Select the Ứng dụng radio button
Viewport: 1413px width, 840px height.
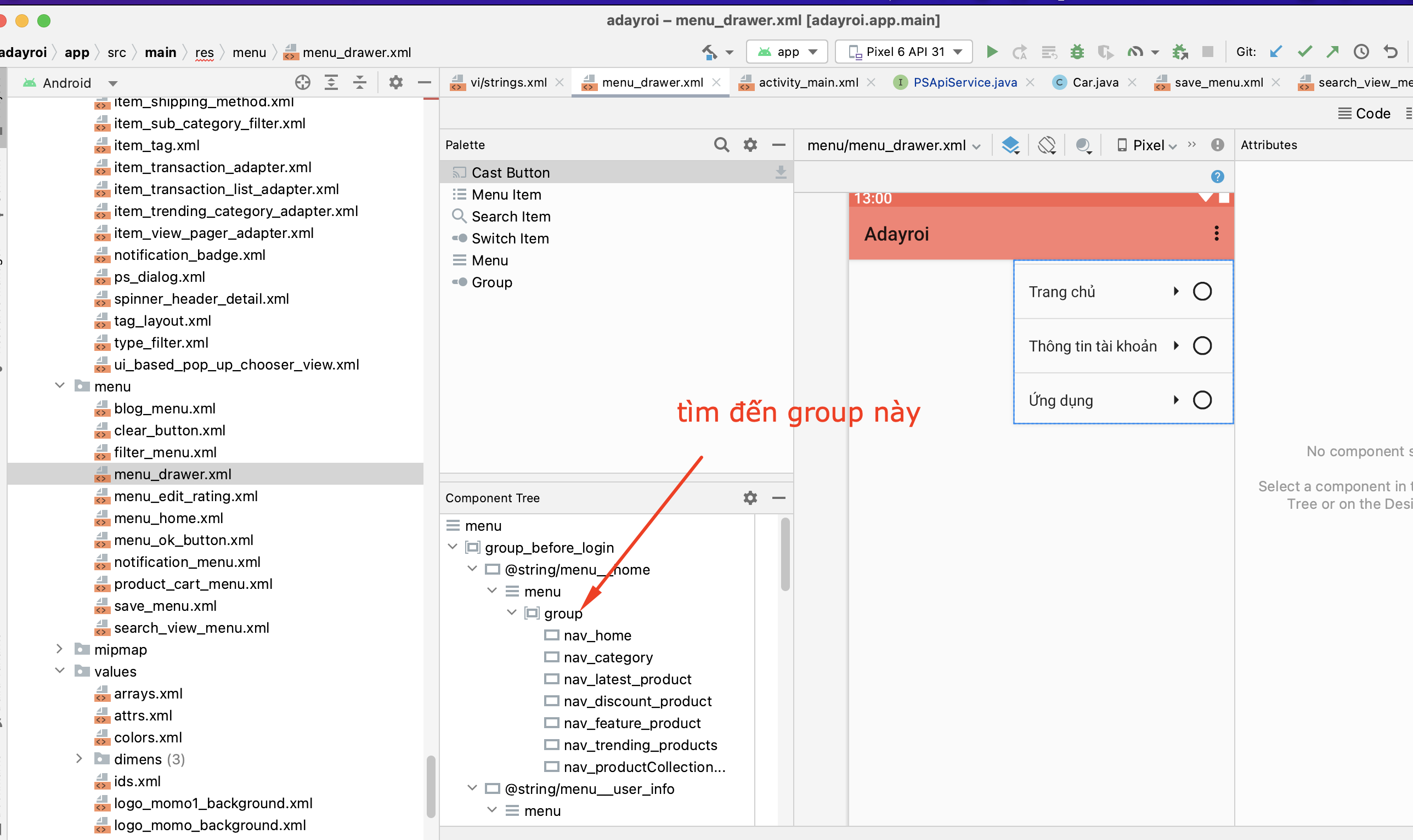point(1202,400)
